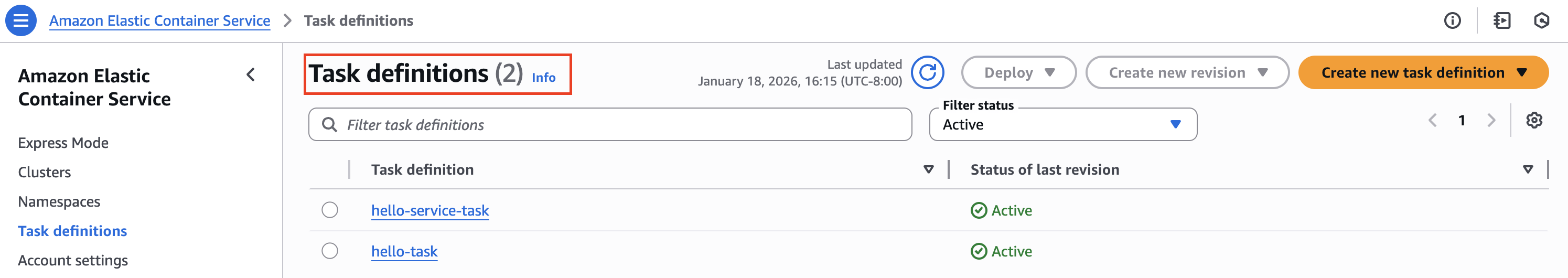Viewport: 1568px width, 278px height.
Task: Collapse the ECS sidebar with arrow
Action: coord(251,75)
